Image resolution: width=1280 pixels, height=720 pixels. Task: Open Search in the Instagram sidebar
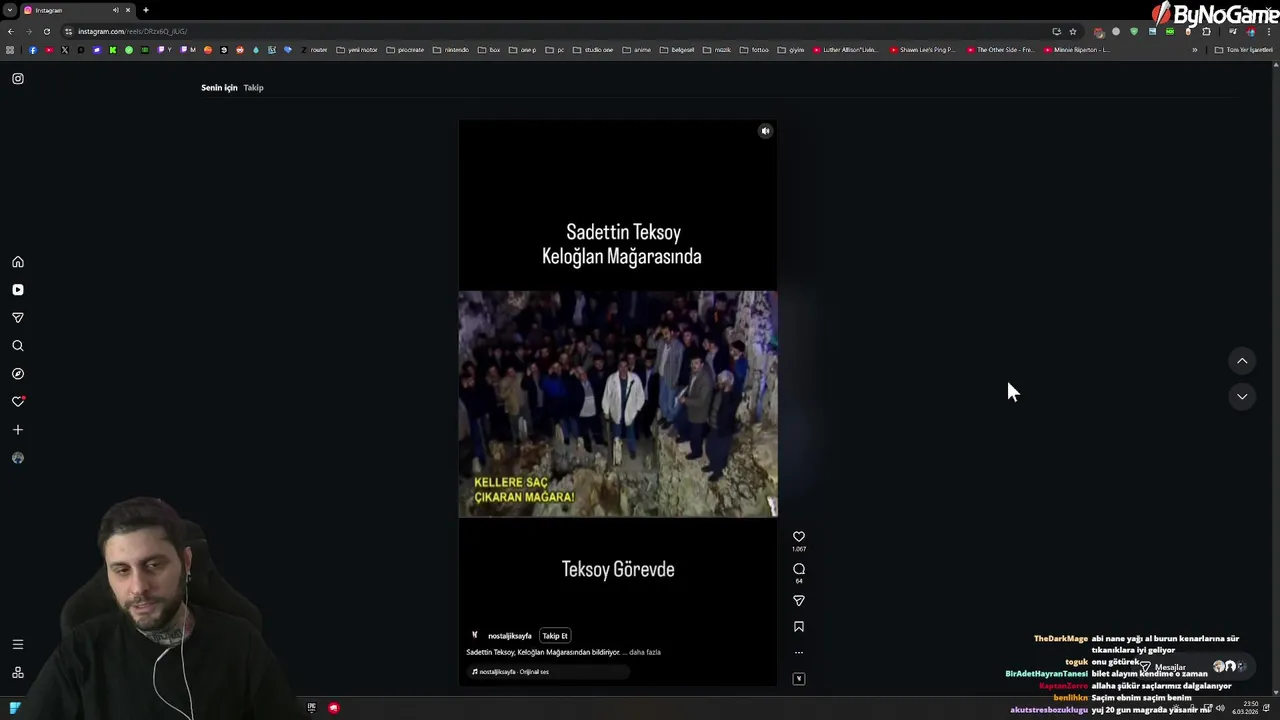18,346
